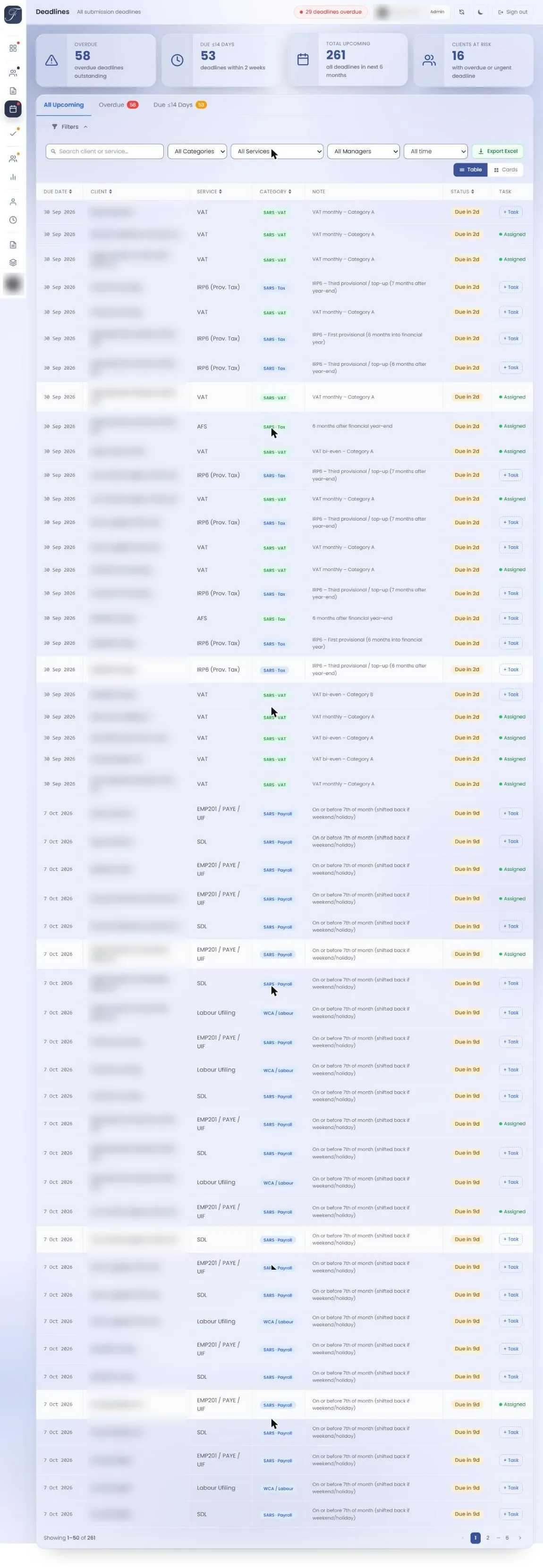Sort table by Client column
543x1568 pixels.
101,192
